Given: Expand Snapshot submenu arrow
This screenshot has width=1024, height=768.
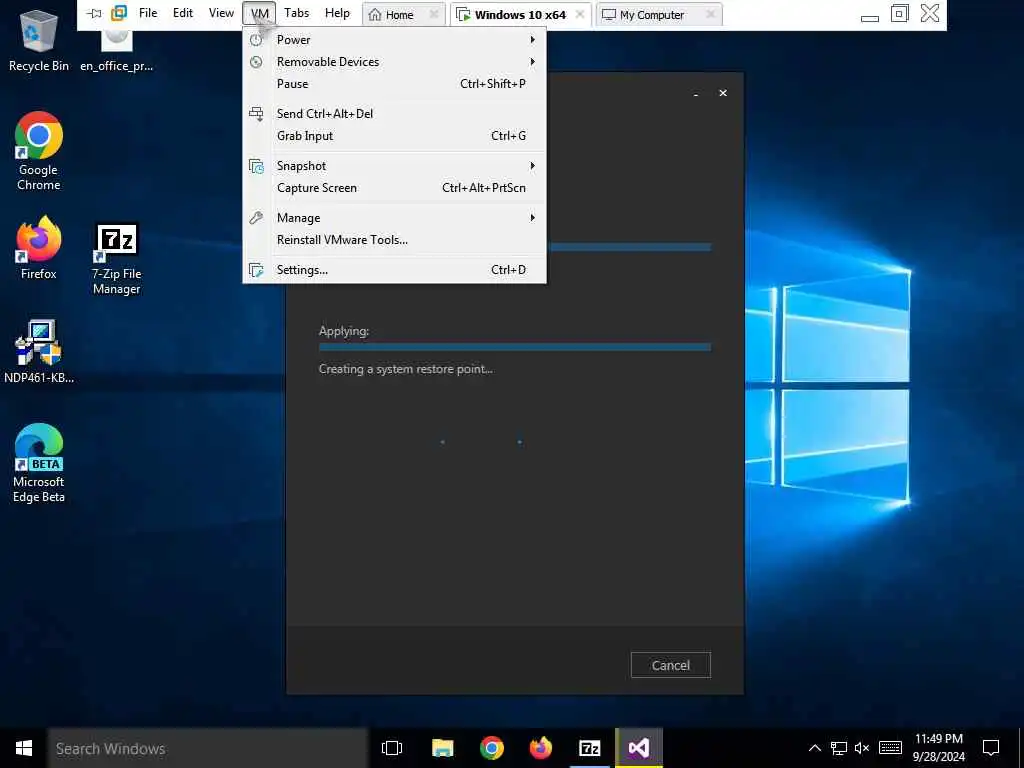Looking at the screenshot, I should coord(533,166).
